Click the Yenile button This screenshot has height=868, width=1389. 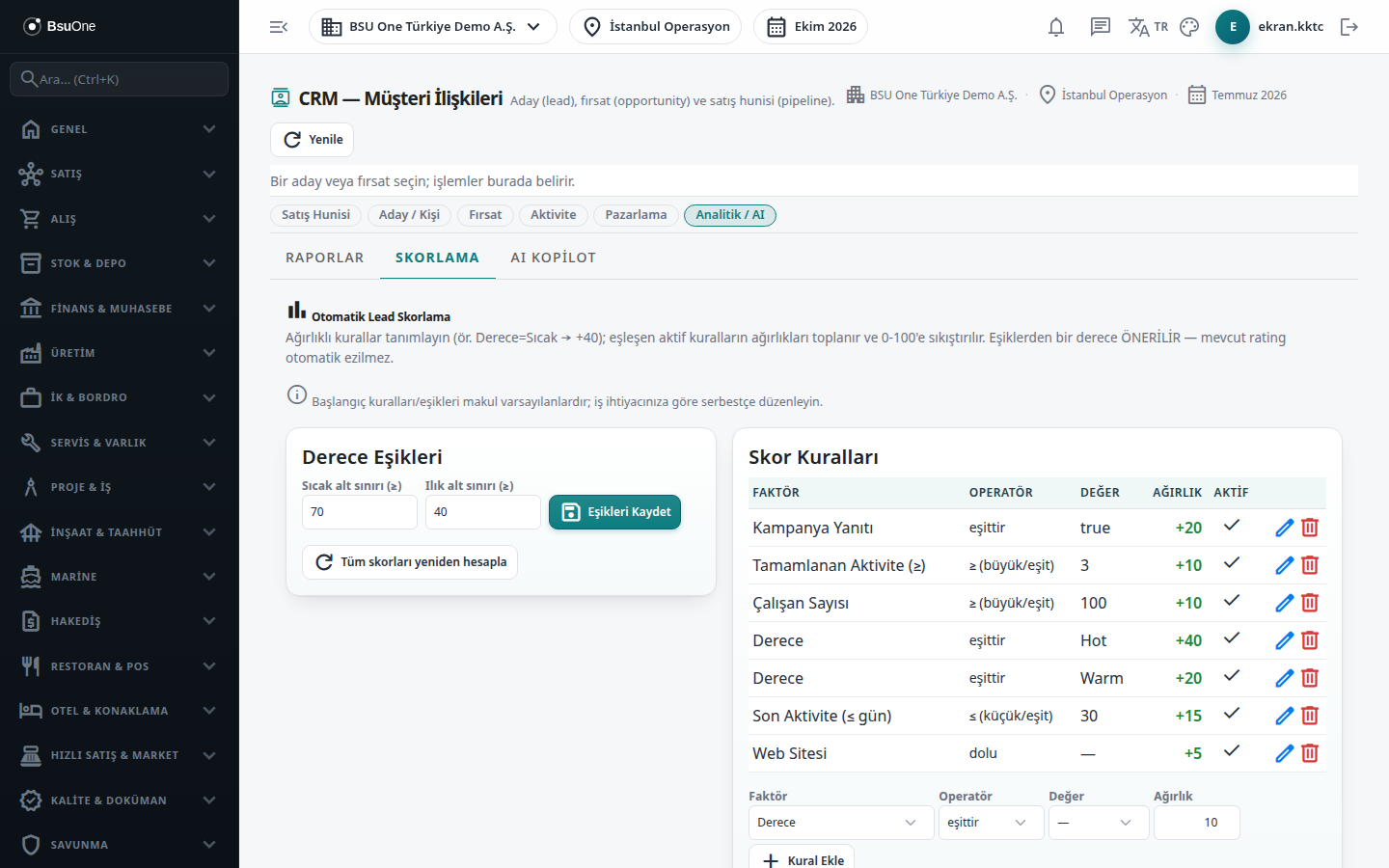pyautogui.click(x=312, y=140)
